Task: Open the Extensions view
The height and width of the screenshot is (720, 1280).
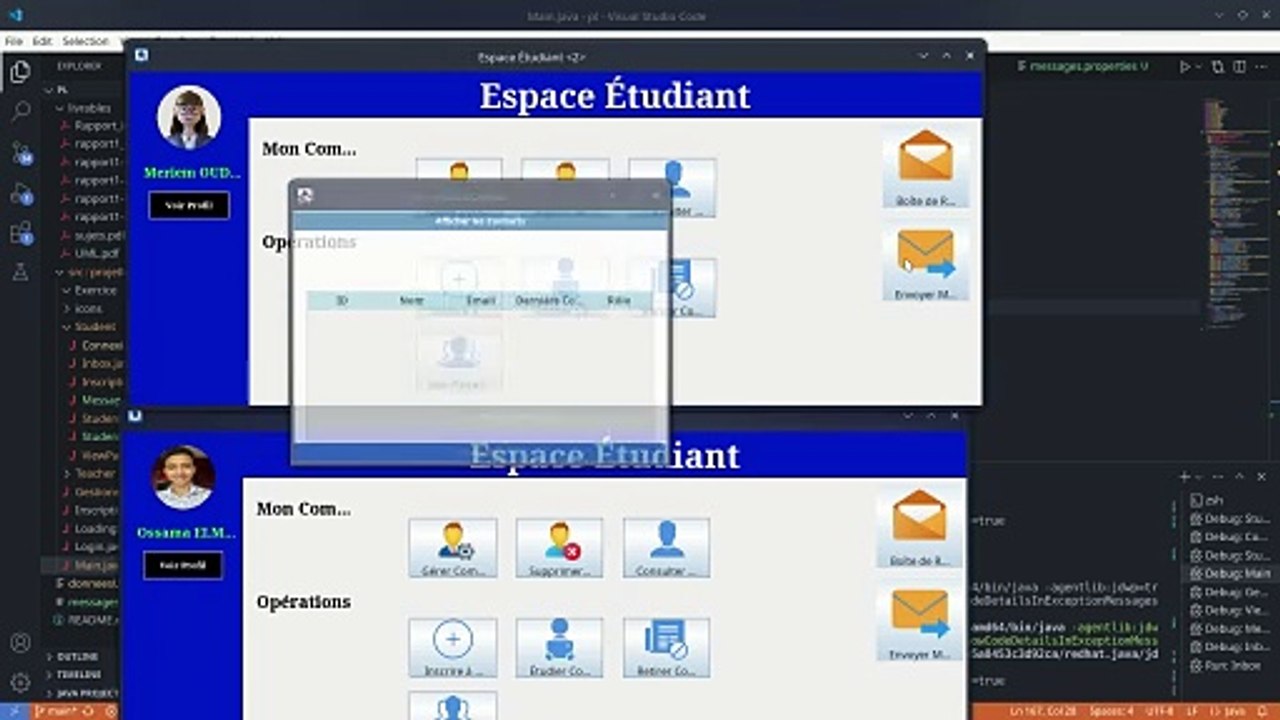Action: pyautogui.click(x=21, y=233)
